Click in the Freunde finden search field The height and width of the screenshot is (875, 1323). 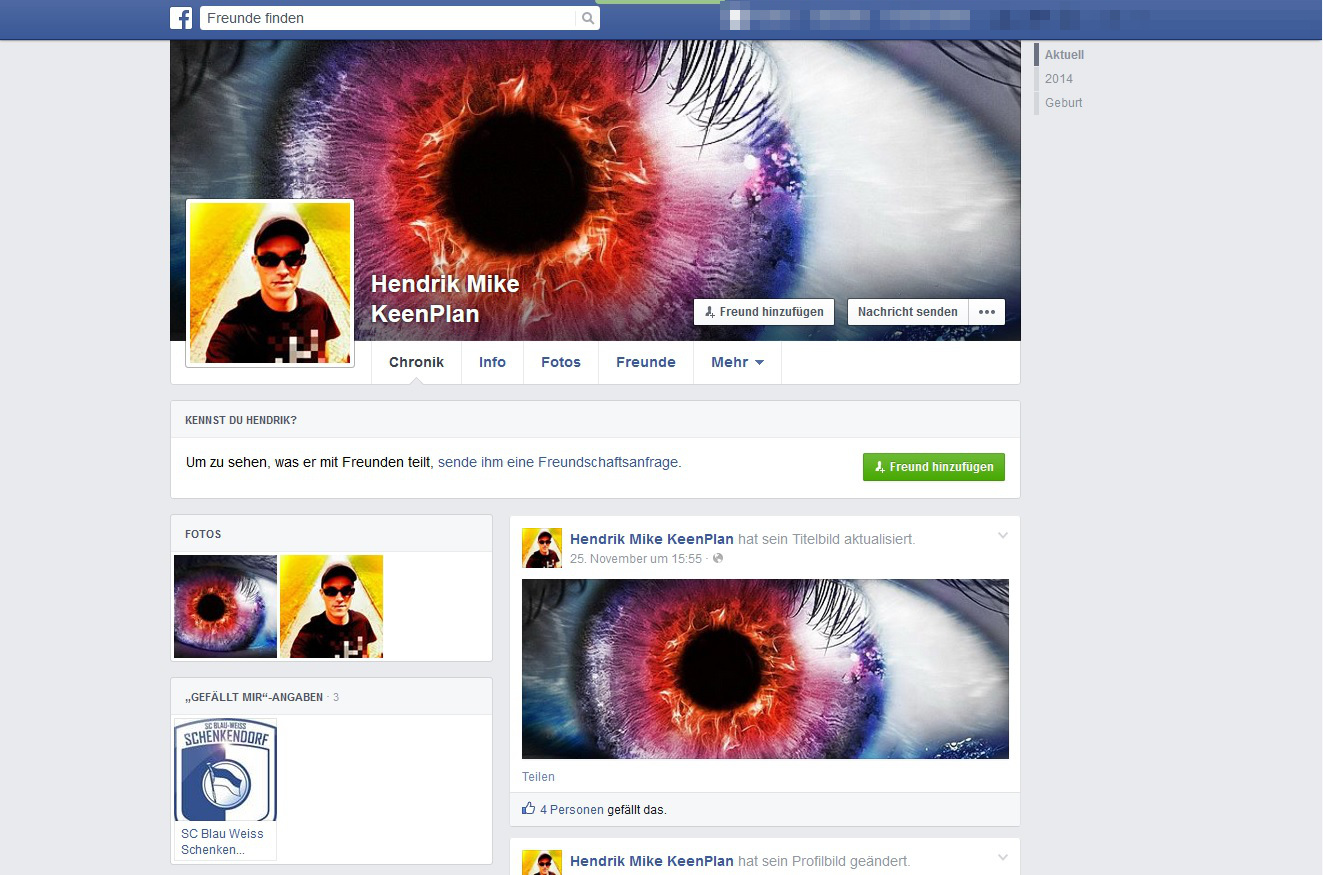pos(388,18)
